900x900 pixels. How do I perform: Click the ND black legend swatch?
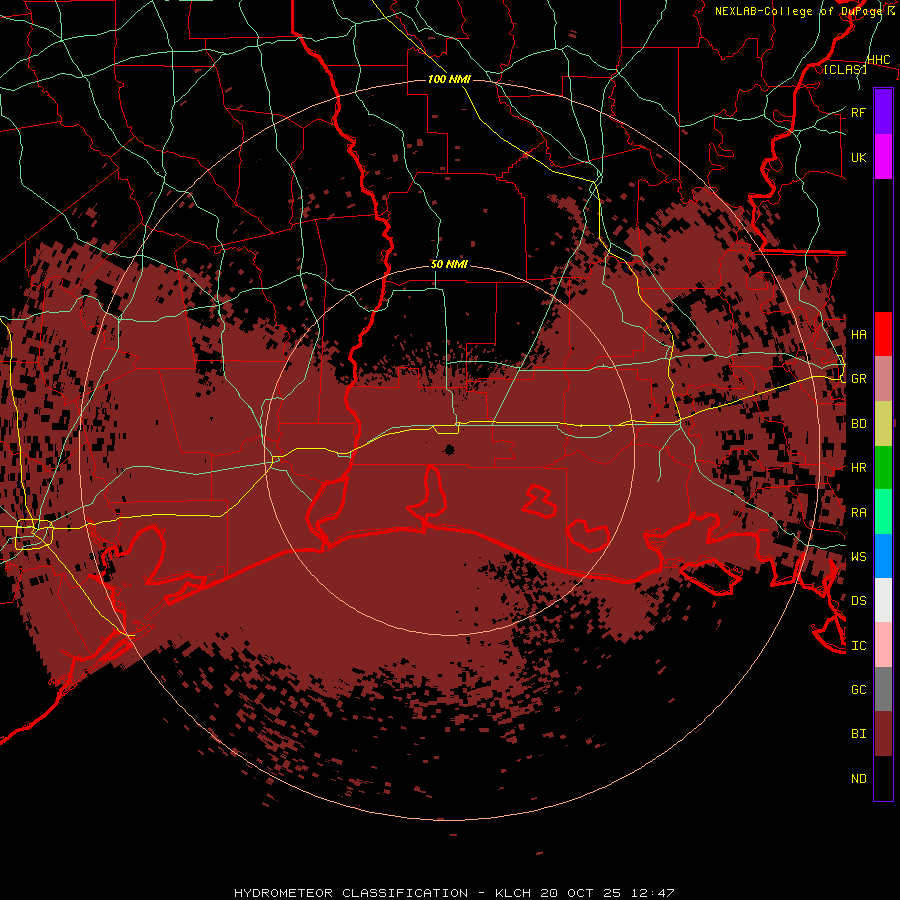point(883,778)
